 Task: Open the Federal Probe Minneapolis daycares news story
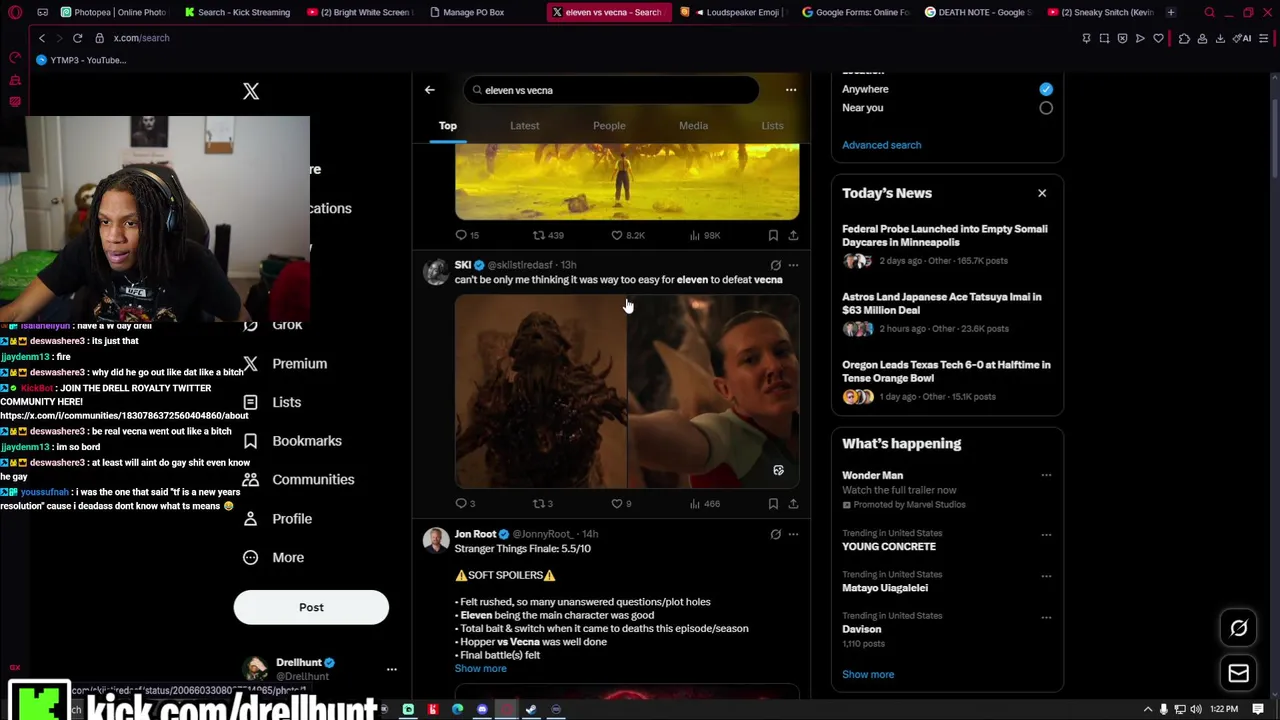945,244
